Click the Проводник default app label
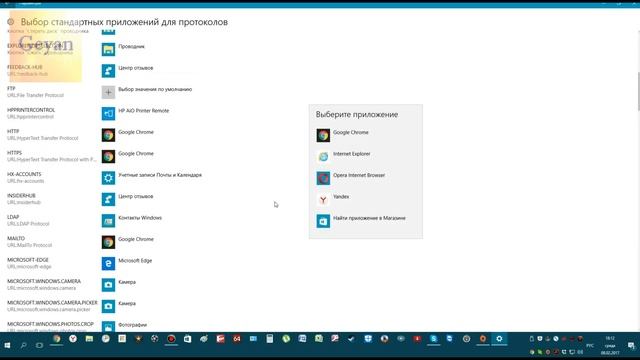 (131, 46)
